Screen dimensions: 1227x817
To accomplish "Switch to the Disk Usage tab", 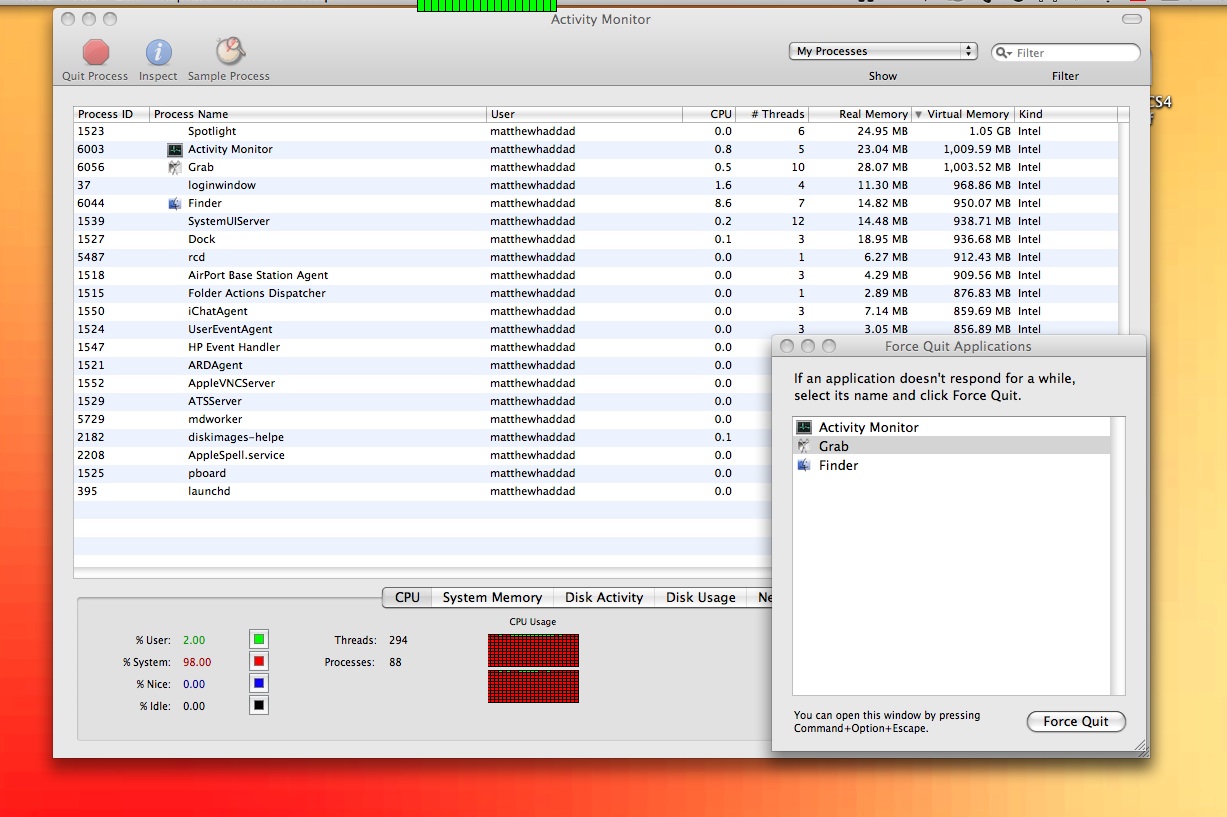I will point(700,597).
